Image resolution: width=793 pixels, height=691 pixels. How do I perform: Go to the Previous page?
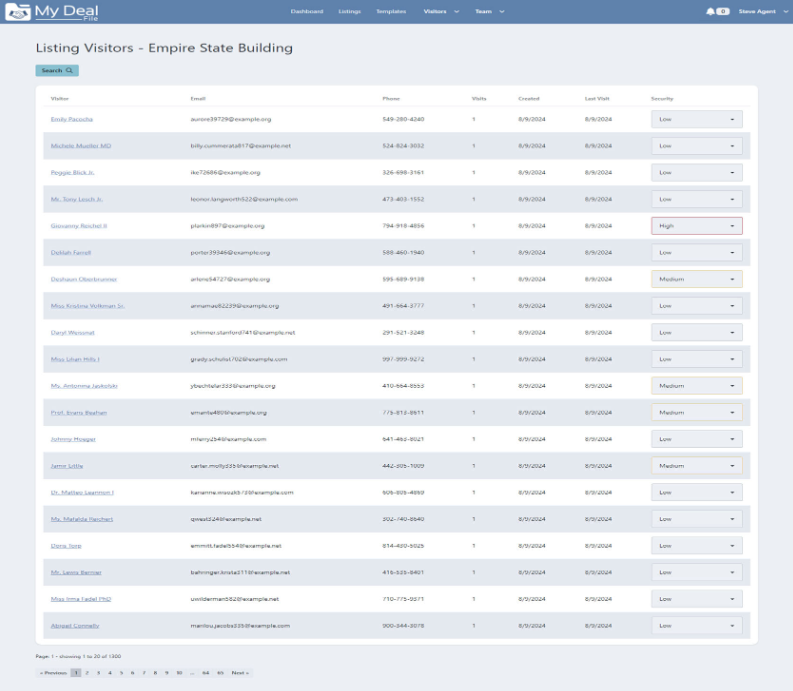(x=53, y=673)
